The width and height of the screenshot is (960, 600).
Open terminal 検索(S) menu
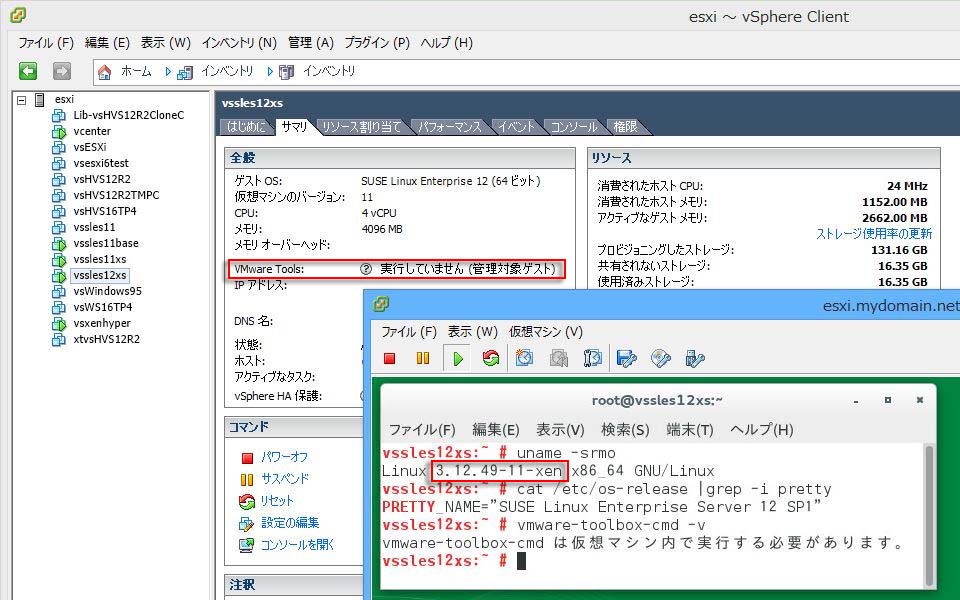(625, 430)
